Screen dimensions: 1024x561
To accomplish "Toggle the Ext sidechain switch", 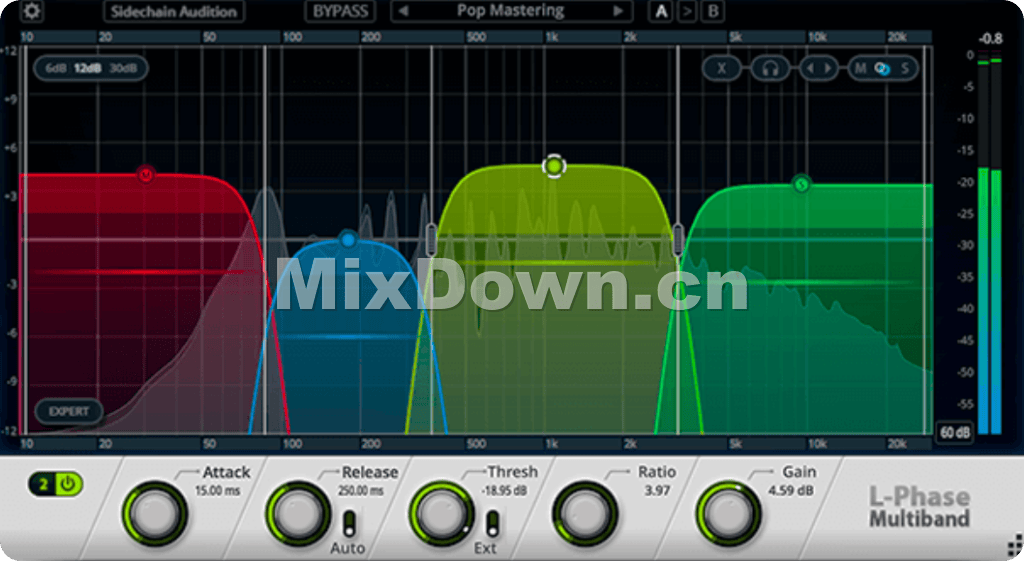I will (492, 523).
